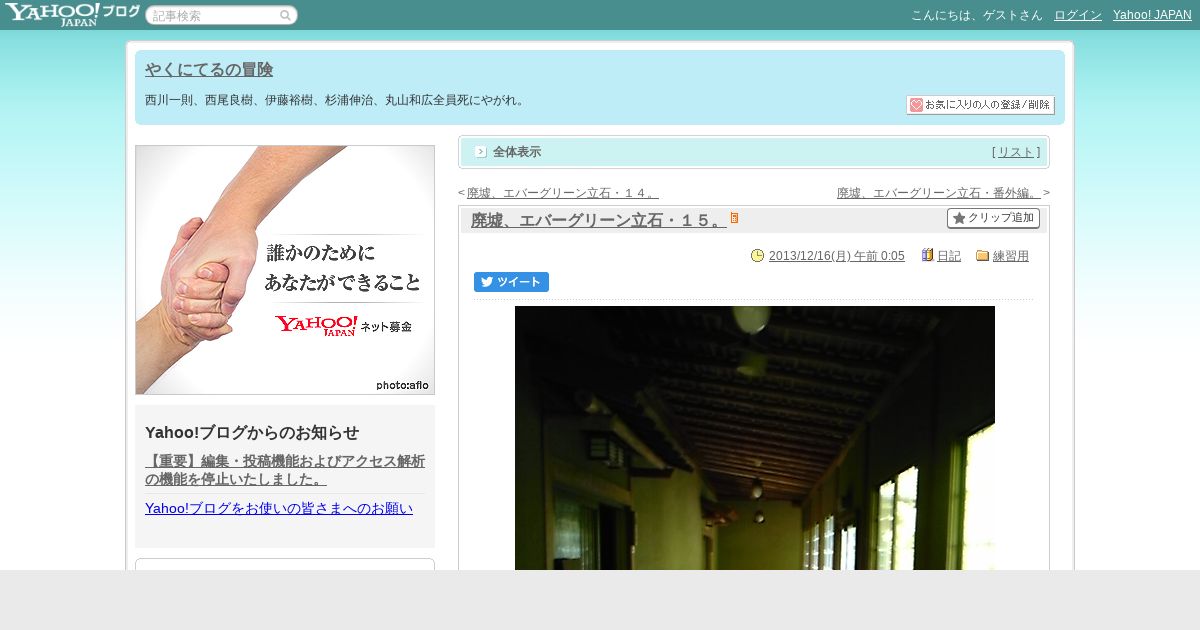Click the Yahoo! Japan Blog logo
Viewport: 1200px width, 630px height.
[x=72, y=14]
